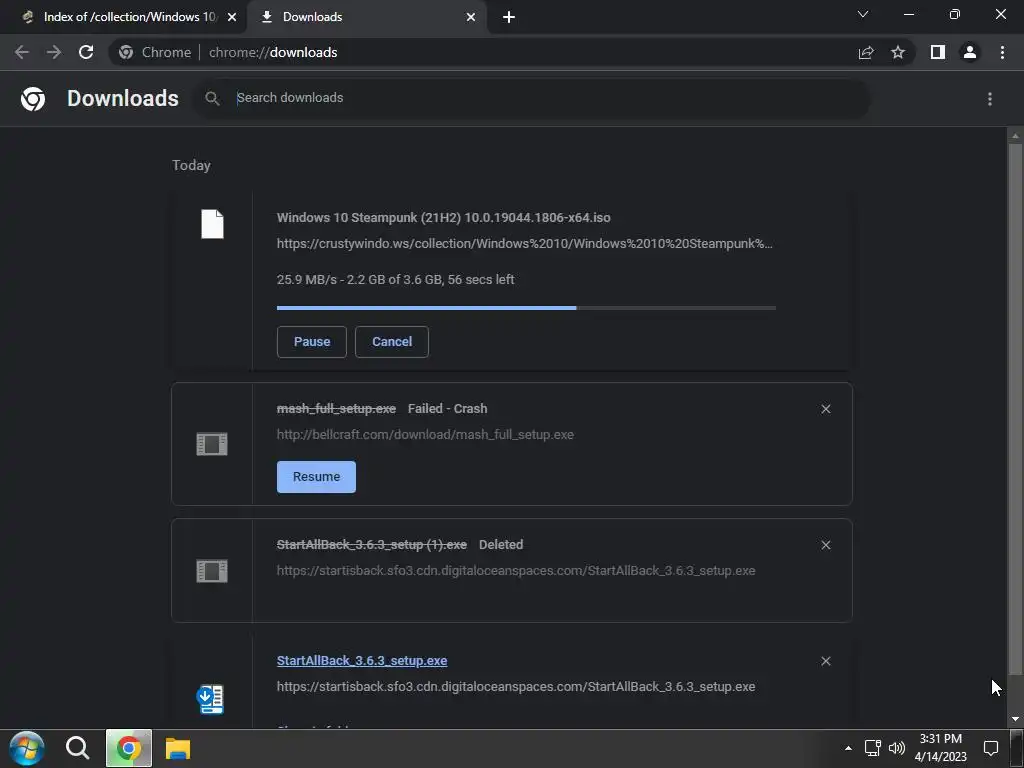Click the scrollbar down arrow
This screenshot has height=768, width=1024.
click(x=1015, y=720)
